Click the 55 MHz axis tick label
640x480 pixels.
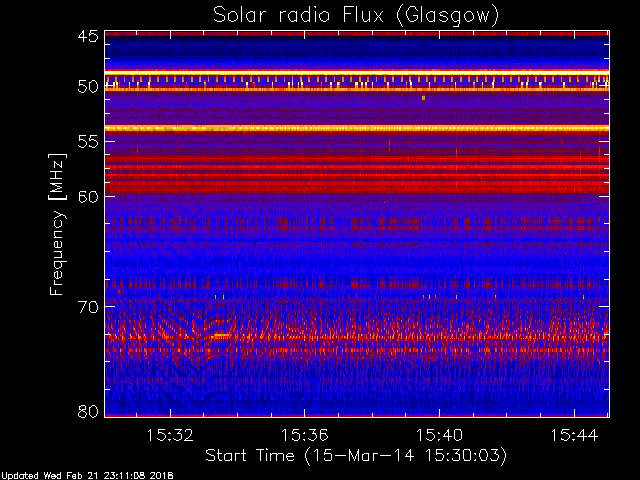(x=88, y=142)
